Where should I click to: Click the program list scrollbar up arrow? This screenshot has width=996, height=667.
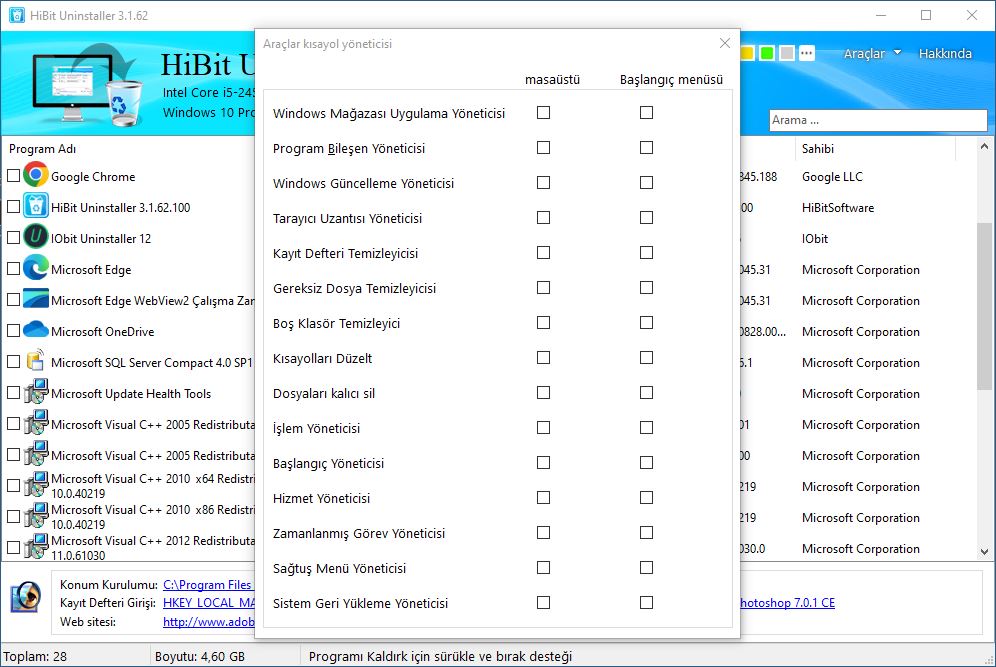[x=984, y=147]
